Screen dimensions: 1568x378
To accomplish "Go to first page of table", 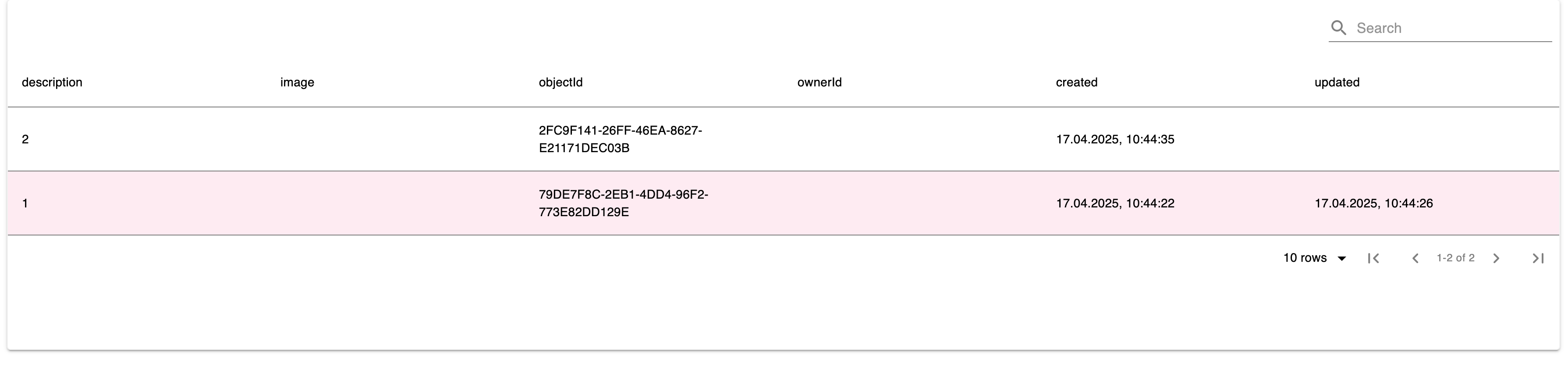I will (x=1373, y=258).
